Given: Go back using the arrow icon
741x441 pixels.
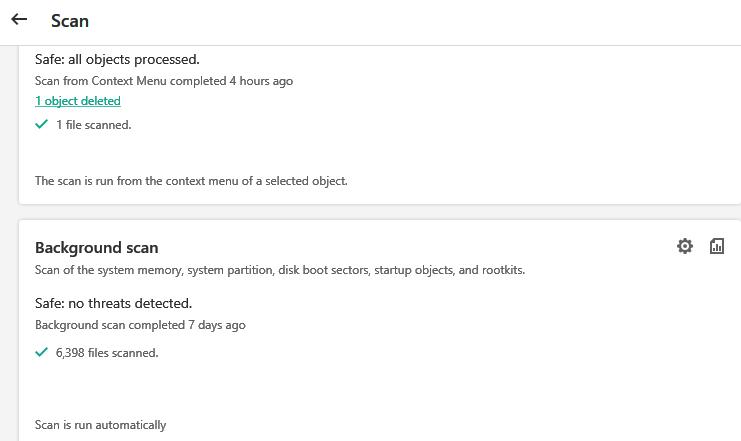Looking at the screenshot, I should (19, 20).
